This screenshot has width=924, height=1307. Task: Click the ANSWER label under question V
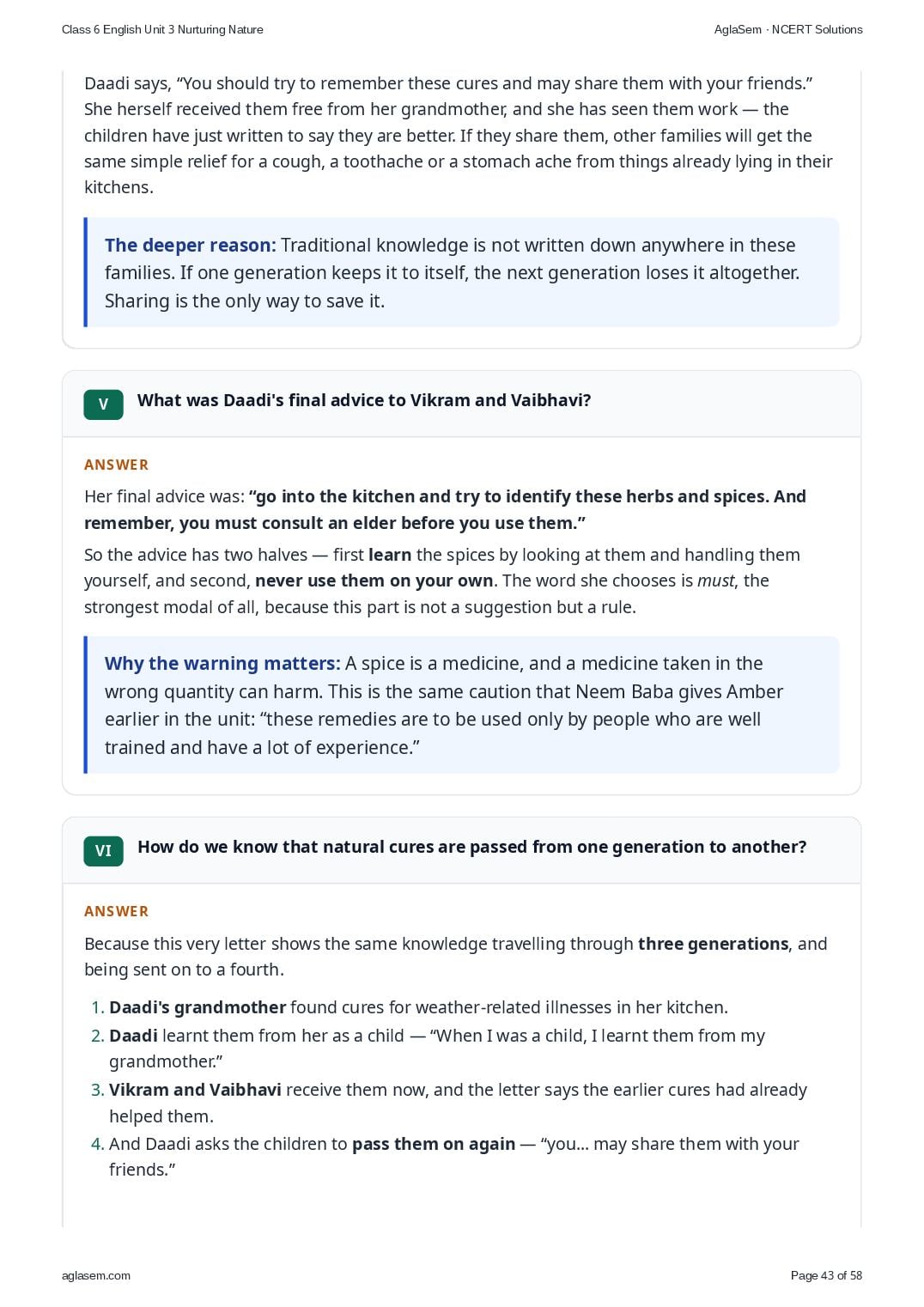117,465
